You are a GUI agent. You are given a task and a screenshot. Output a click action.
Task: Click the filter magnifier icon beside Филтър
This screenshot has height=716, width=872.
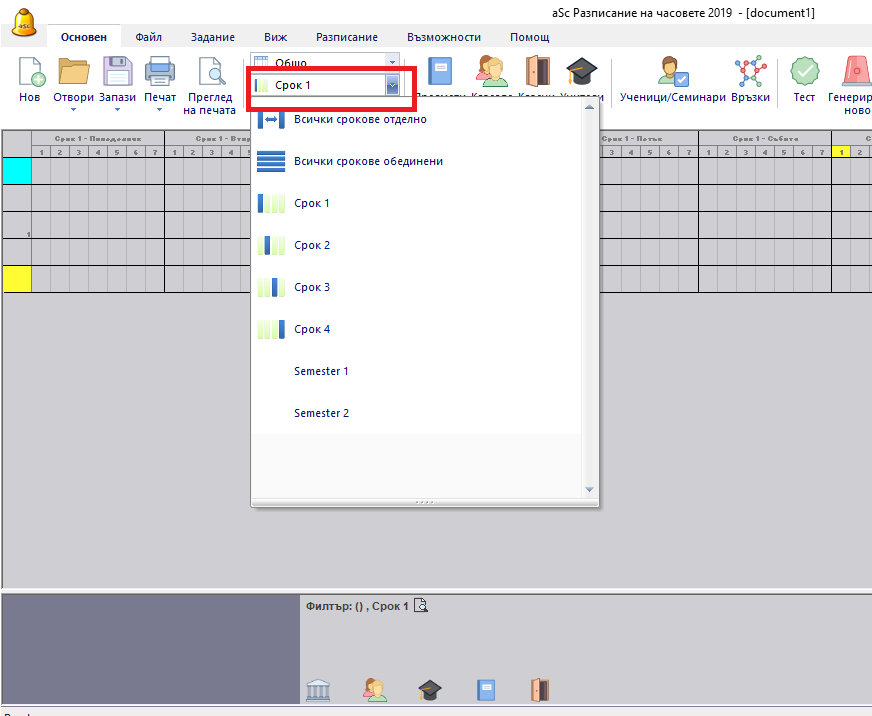coord(421,606)
